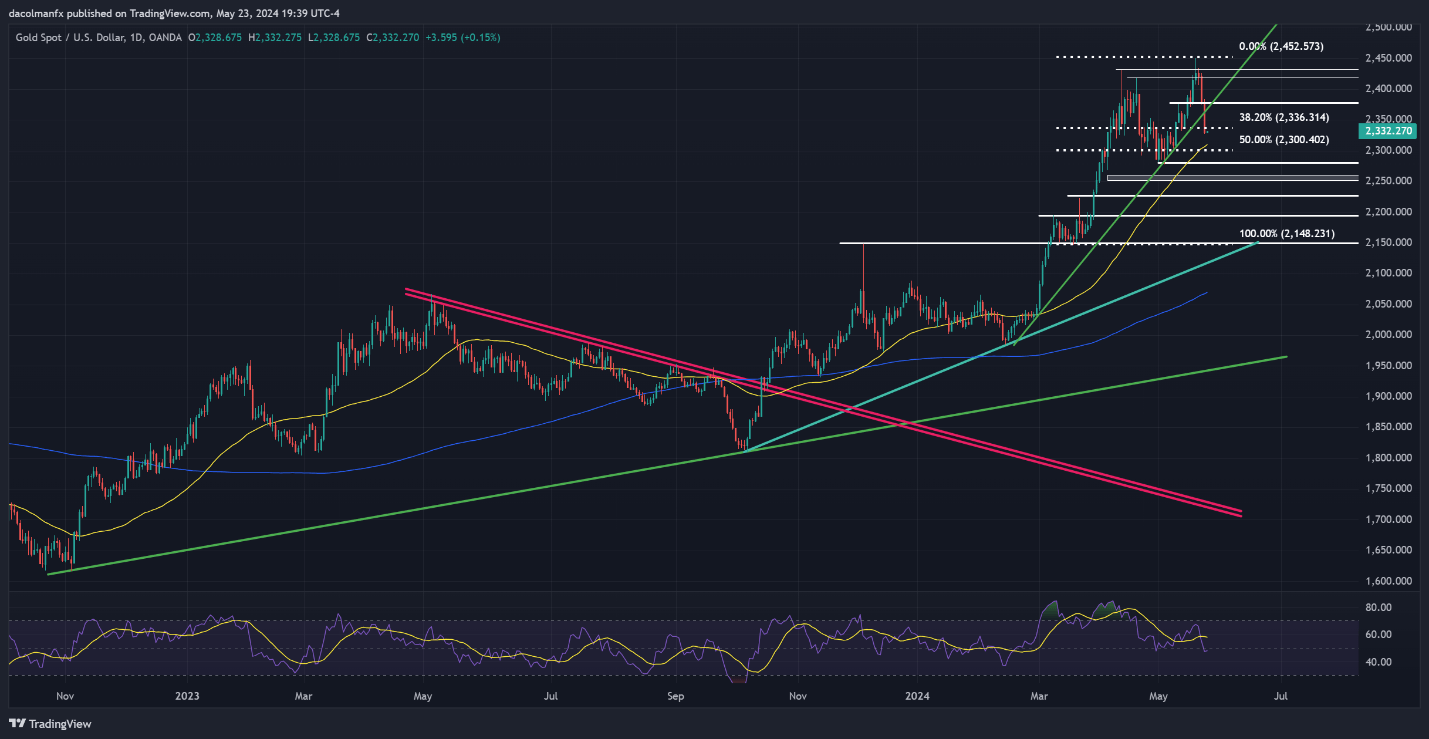Click the 1,700.000 price axis label
Image resolution: width=1429 pixels, height=739 pixels.
click(x=1389, y=520)
